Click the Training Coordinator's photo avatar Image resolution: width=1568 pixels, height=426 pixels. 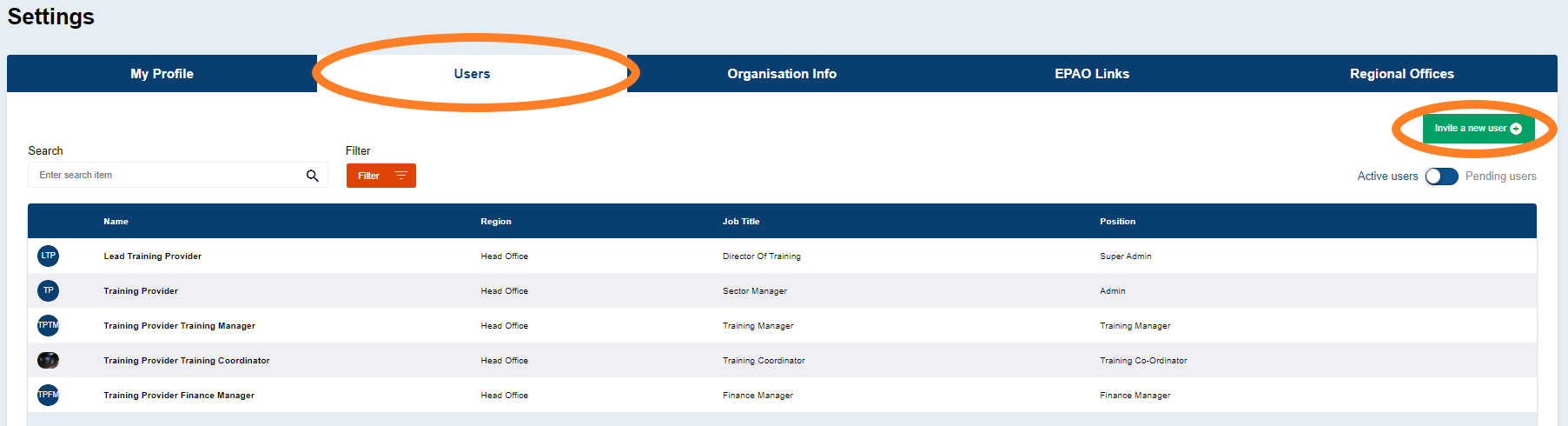[49, 360]
